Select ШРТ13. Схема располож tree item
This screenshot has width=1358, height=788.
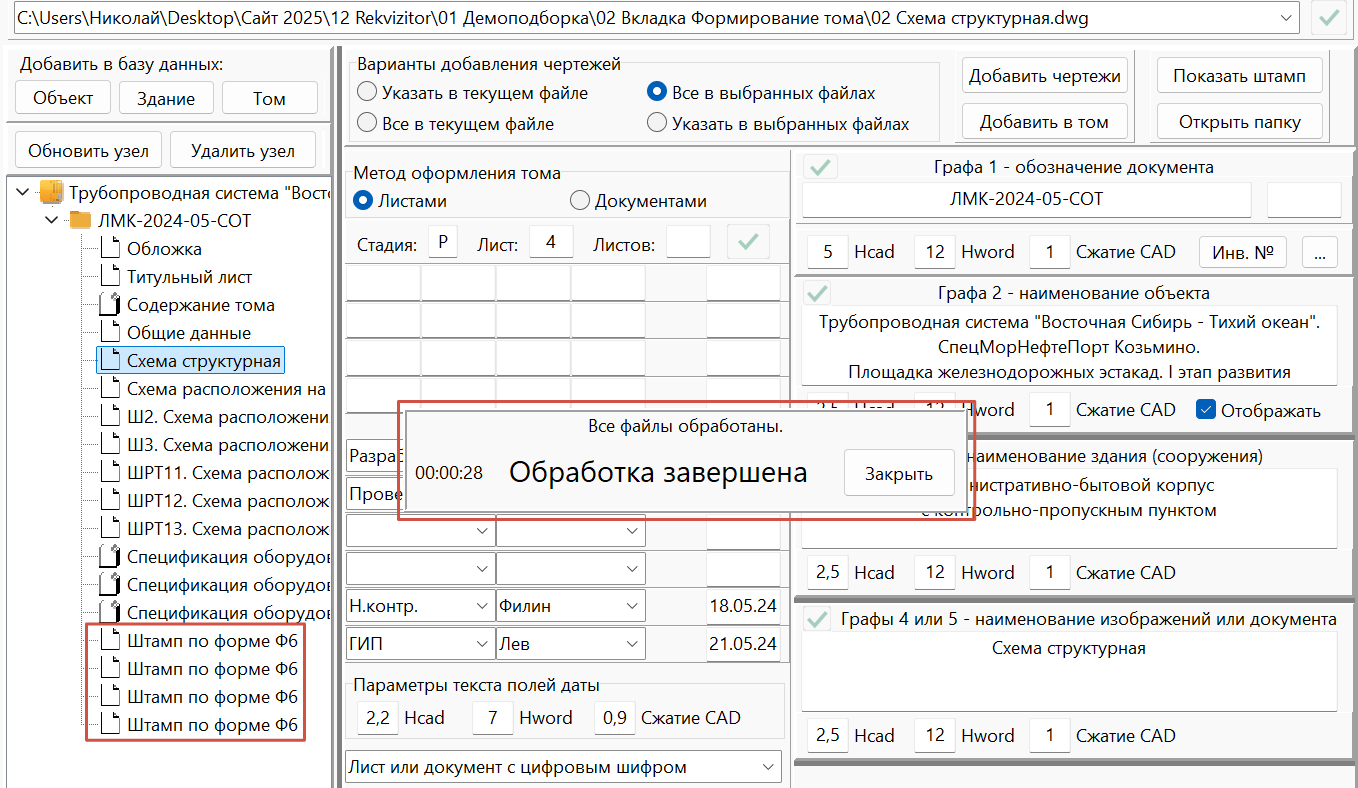[x=227, y=529]
